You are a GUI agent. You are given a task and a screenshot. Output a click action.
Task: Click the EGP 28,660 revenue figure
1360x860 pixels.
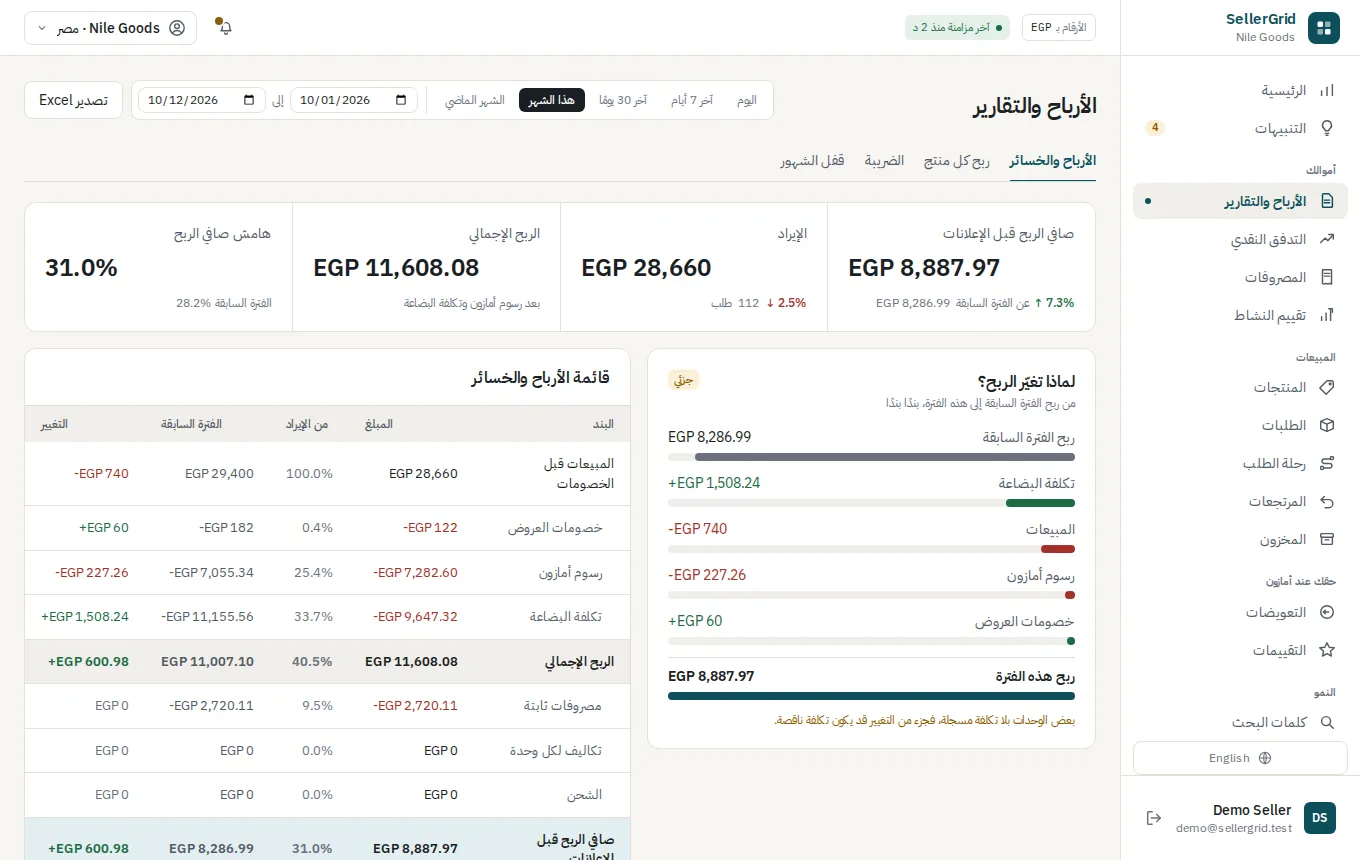pos(646,268)
